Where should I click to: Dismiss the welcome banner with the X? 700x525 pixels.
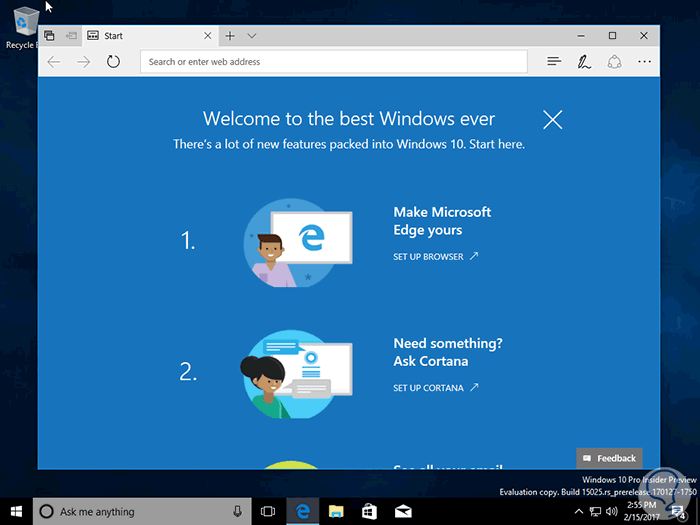[553, 120]
